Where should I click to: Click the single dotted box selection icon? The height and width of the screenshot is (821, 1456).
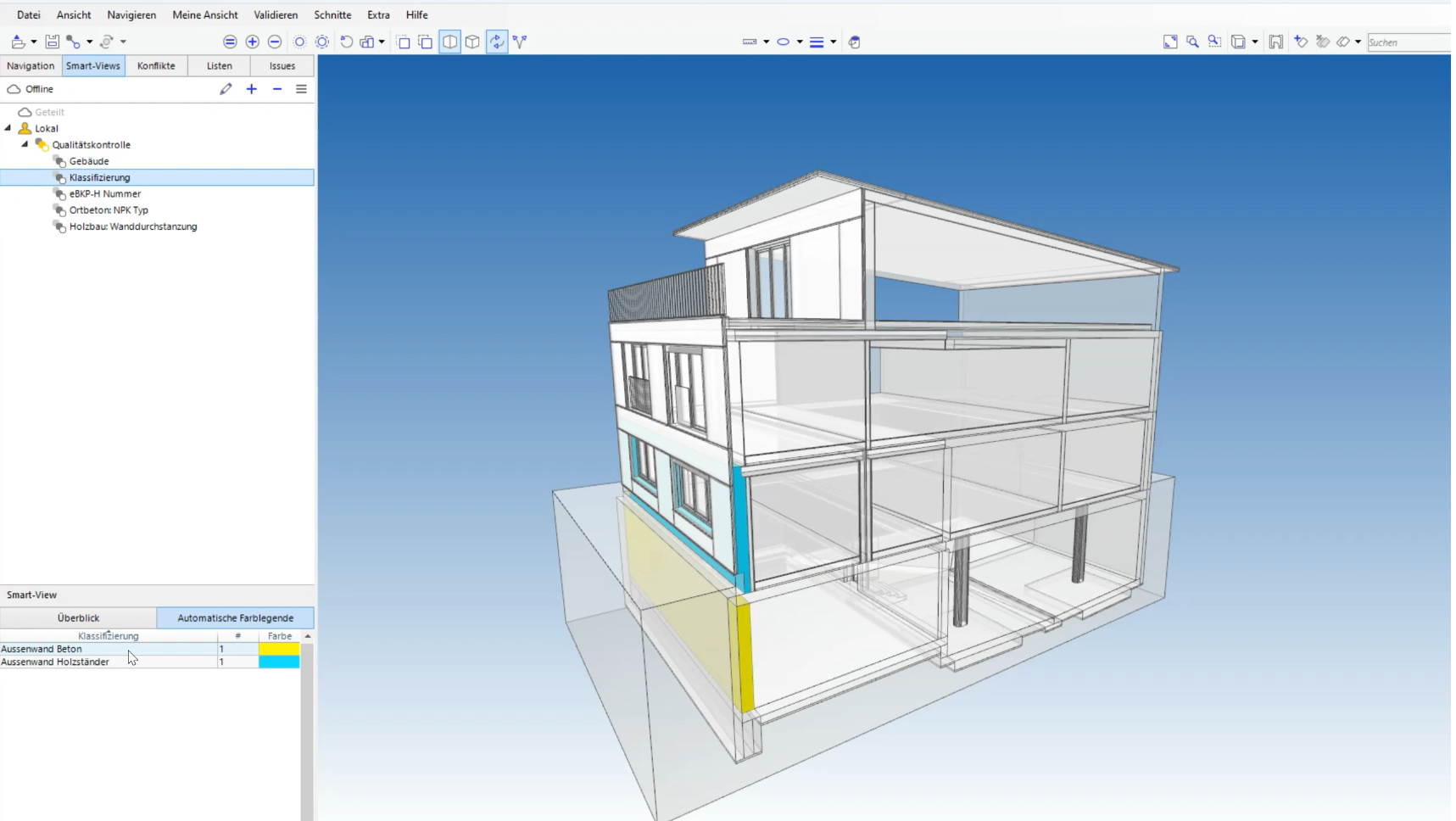click(x=404, y=42)
